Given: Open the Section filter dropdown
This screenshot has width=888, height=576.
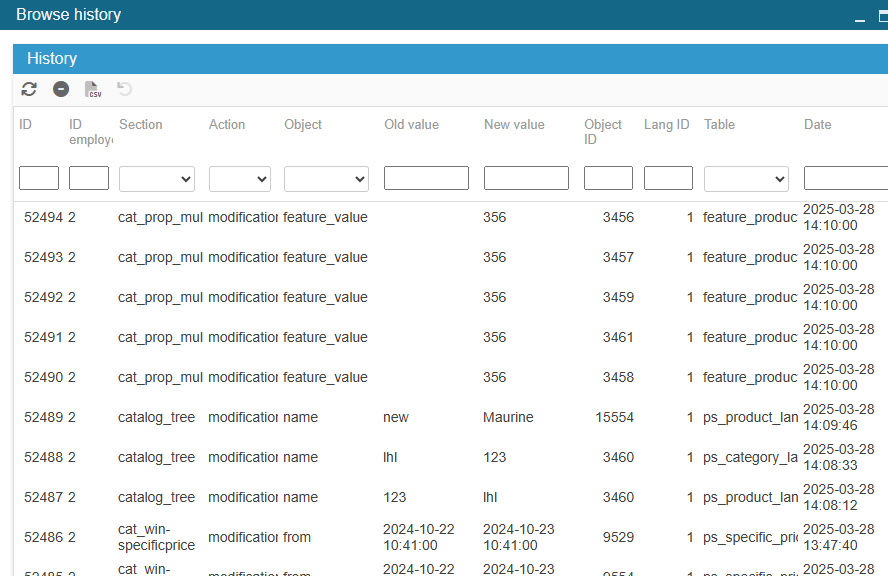Looking at the screenshot, I should pyautogui.click(x=157, y=179).
